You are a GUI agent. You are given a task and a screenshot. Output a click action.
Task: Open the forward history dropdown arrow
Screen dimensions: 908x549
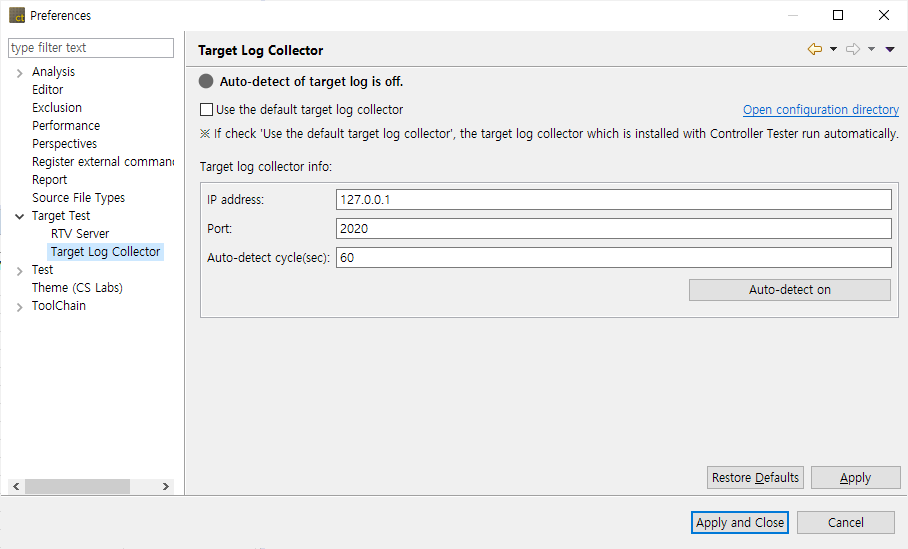coord(871,49)
